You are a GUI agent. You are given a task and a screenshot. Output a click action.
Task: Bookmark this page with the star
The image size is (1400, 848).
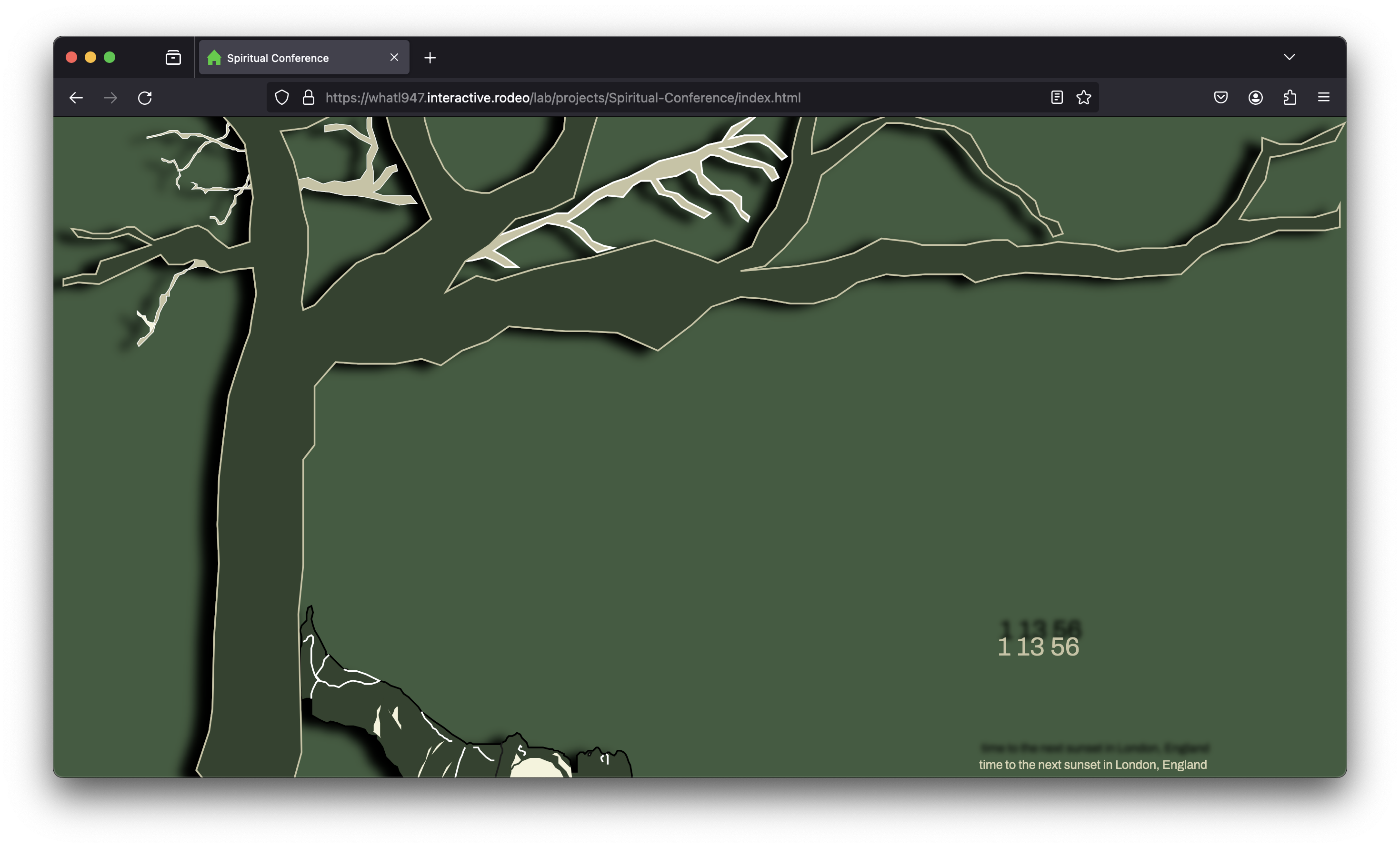[x=1083, y=98]
